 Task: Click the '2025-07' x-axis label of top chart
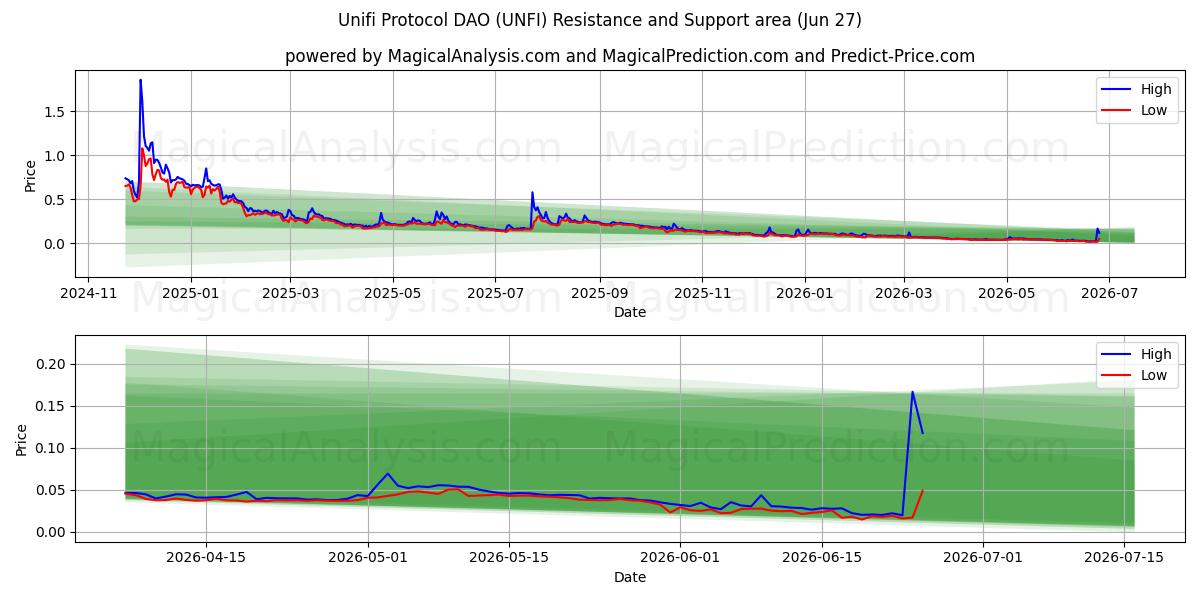point(495,294)
